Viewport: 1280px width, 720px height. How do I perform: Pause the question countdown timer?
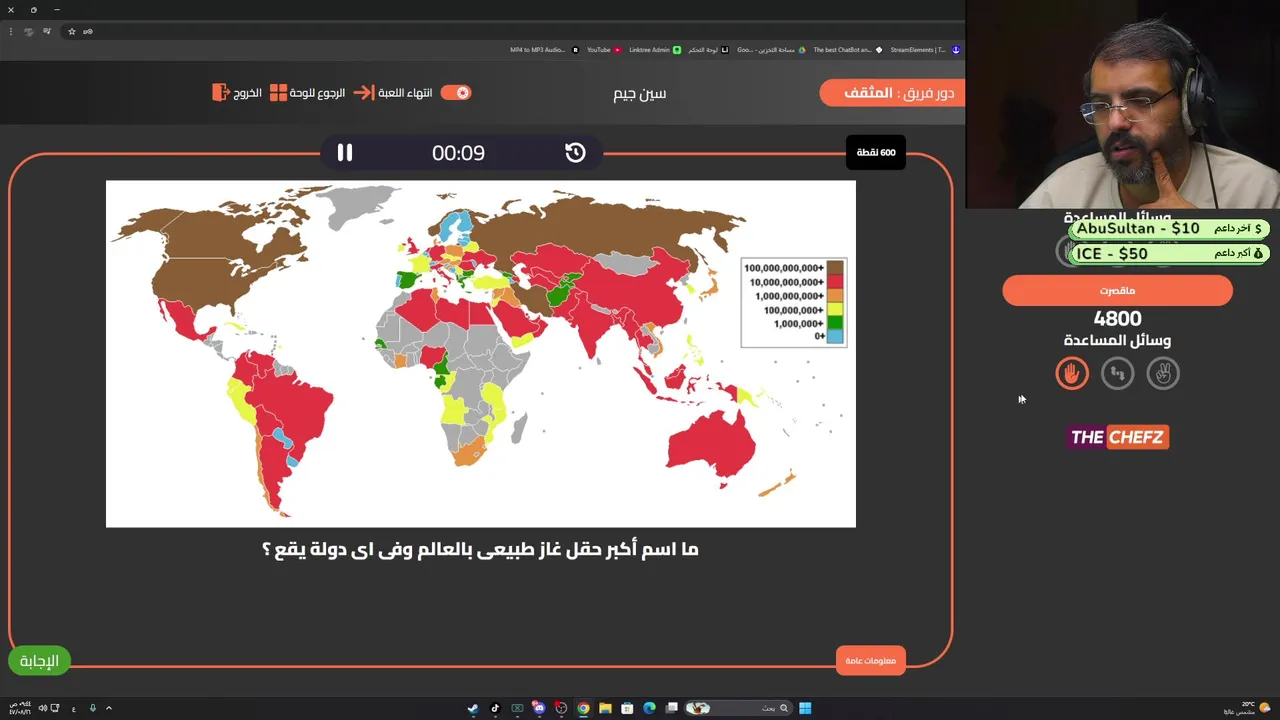345,152
